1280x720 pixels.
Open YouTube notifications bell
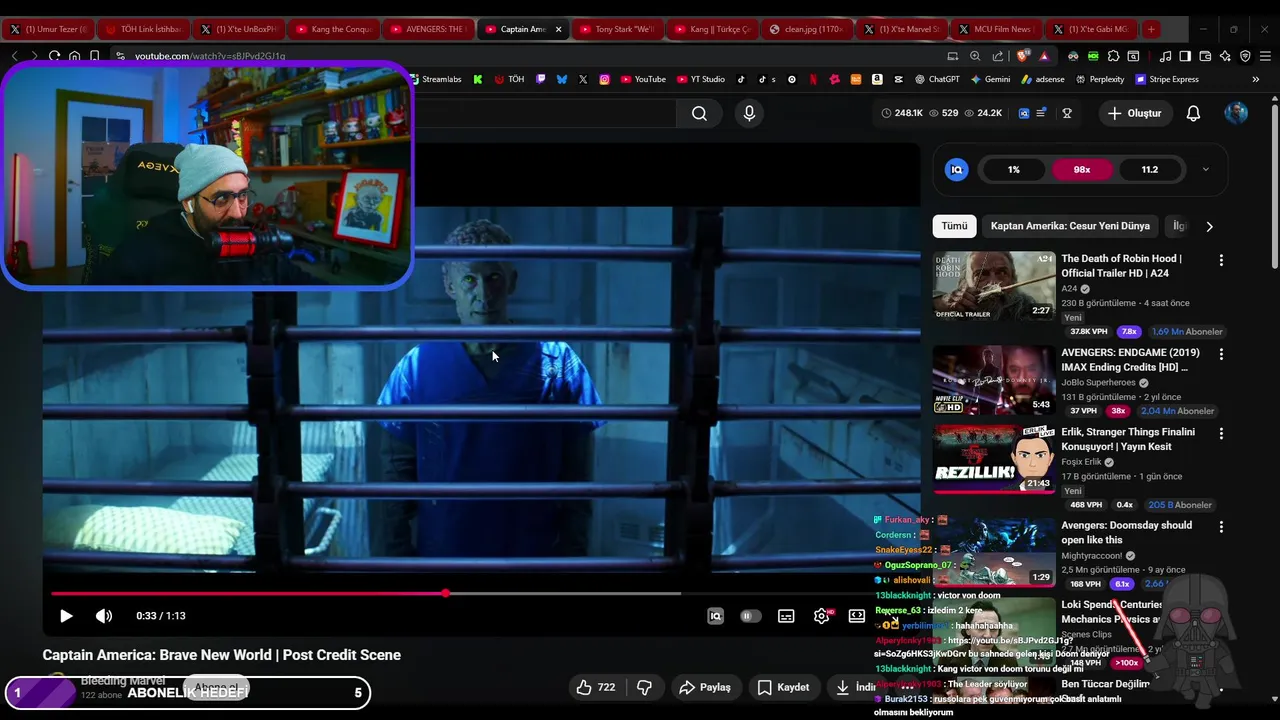(x=1193, y=114)
